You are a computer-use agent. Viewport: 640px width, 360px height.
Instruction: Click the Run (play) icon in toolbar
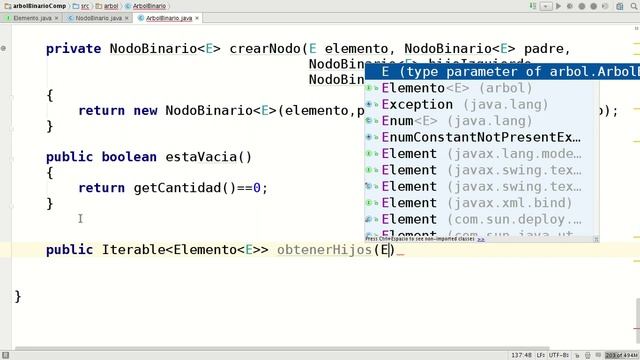(558, 6)
